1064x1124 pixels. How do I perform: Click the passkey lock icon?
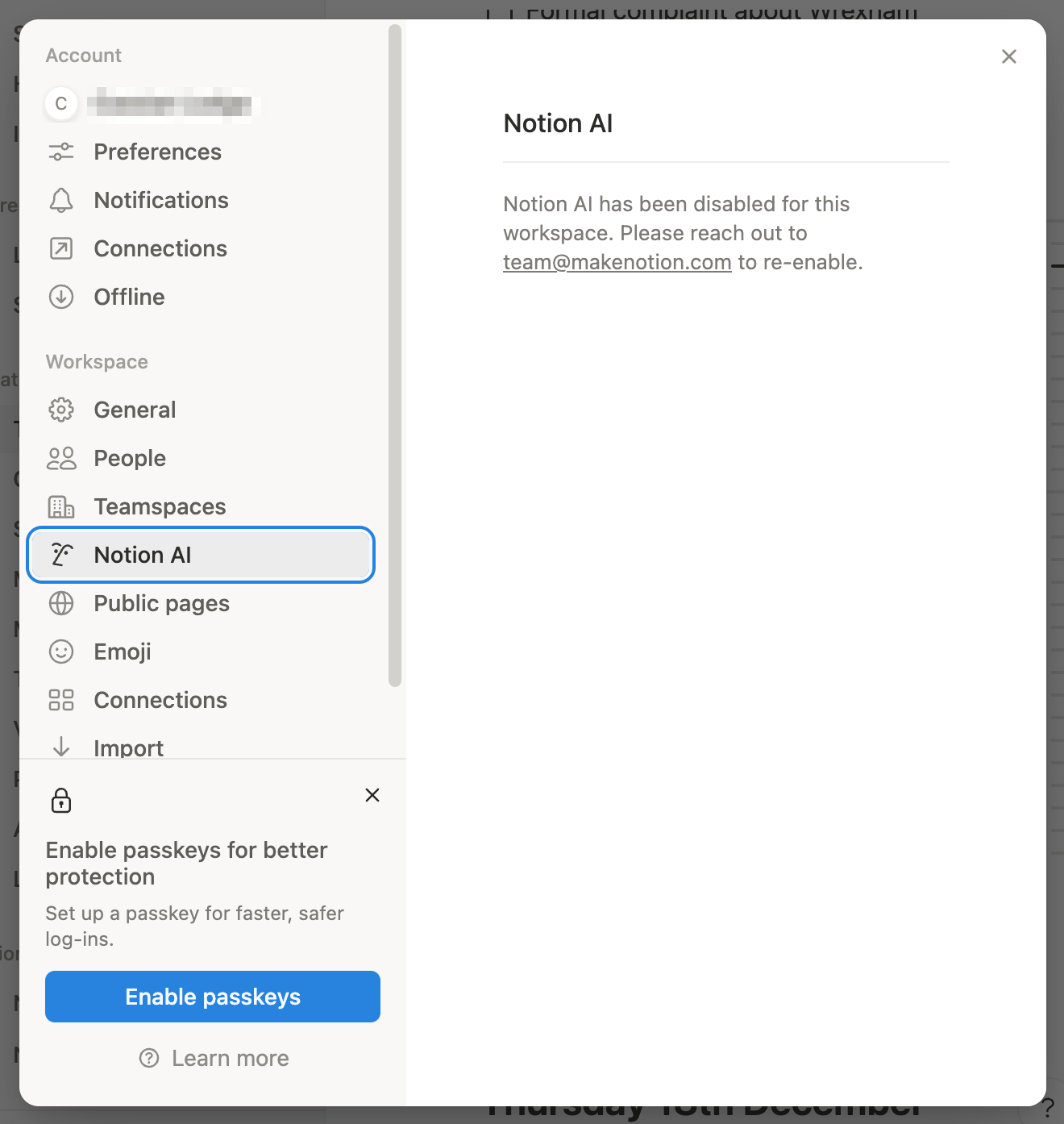61,801
